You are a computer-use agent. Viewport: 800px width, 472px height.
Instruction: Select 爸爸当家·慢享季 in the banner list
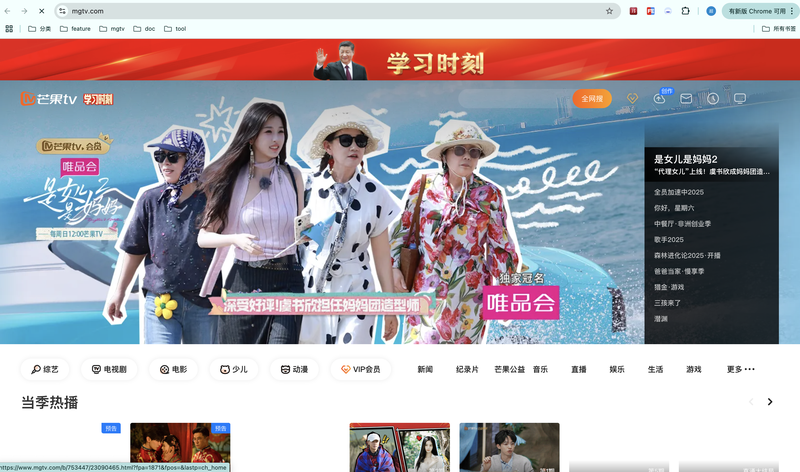tap(679, 271)
